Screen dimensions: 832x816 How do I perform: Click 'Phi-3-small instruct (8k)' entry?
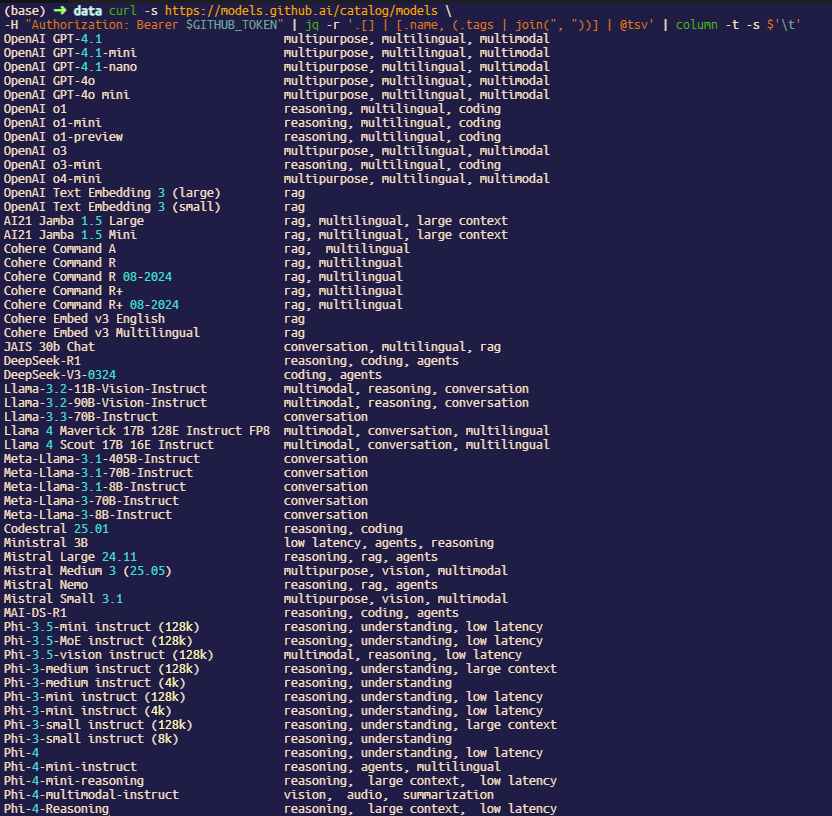(x=91, y=739)
